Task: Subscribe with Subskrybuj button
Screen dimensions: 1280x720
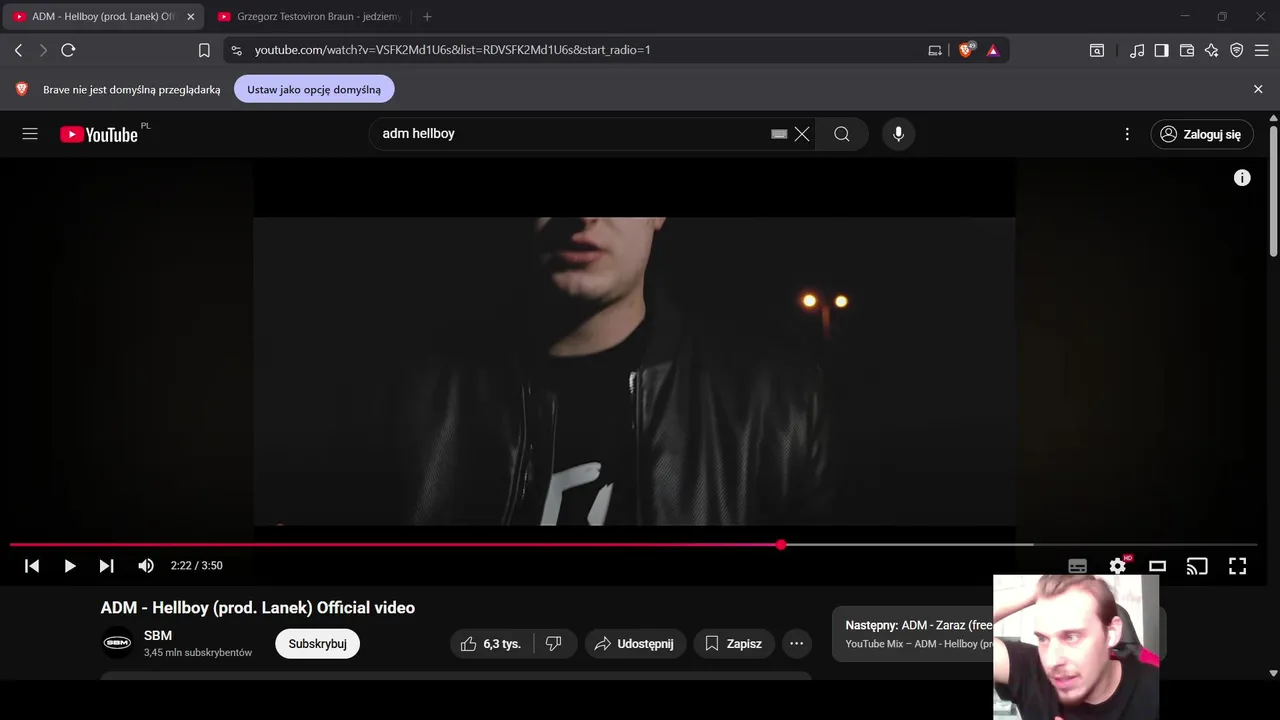Action: (317, 644)
